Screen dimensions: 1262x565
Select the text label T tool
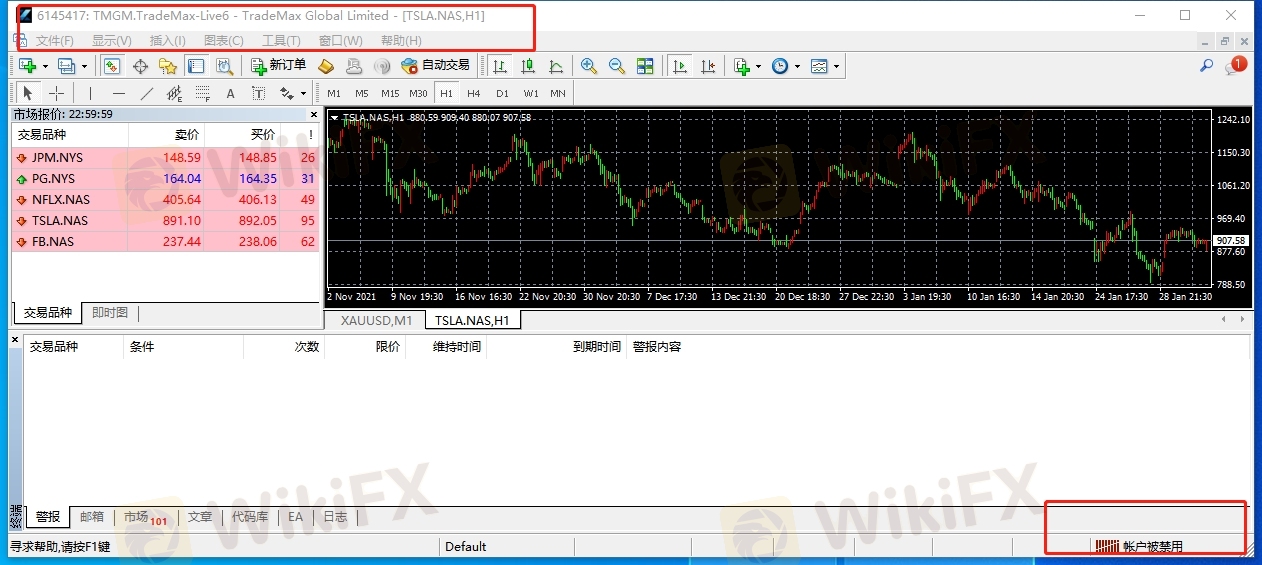click(x=258, y=93)
